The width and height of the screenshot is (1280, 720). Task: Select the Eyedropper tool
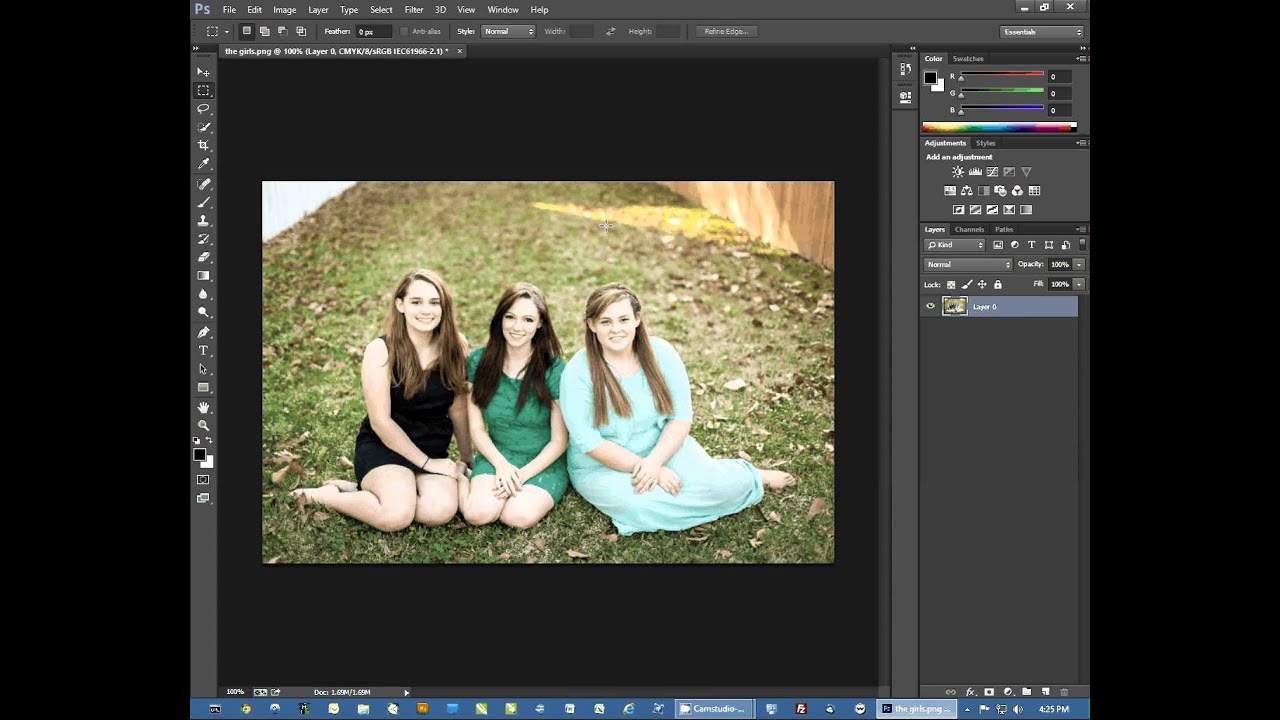203,164
